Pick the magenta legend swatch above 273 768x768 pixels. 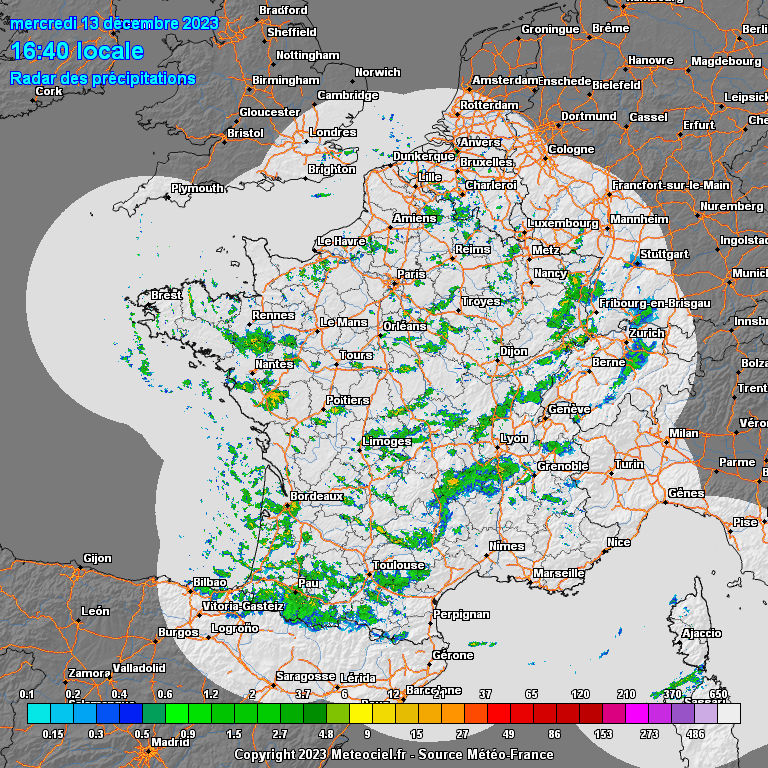tap(636, 713)
